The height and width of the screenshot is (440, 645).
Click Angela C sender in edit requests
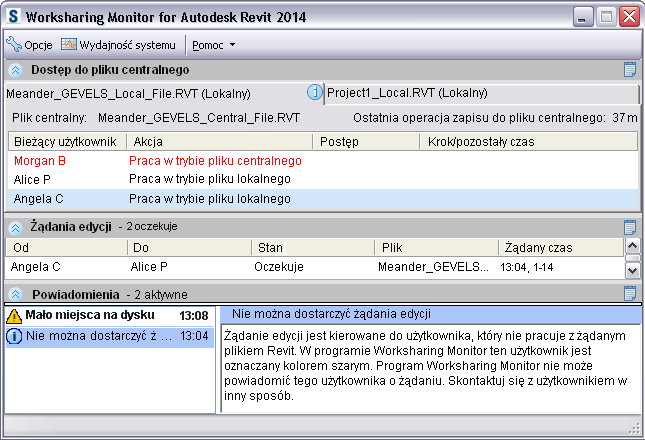tap(35, 267)
